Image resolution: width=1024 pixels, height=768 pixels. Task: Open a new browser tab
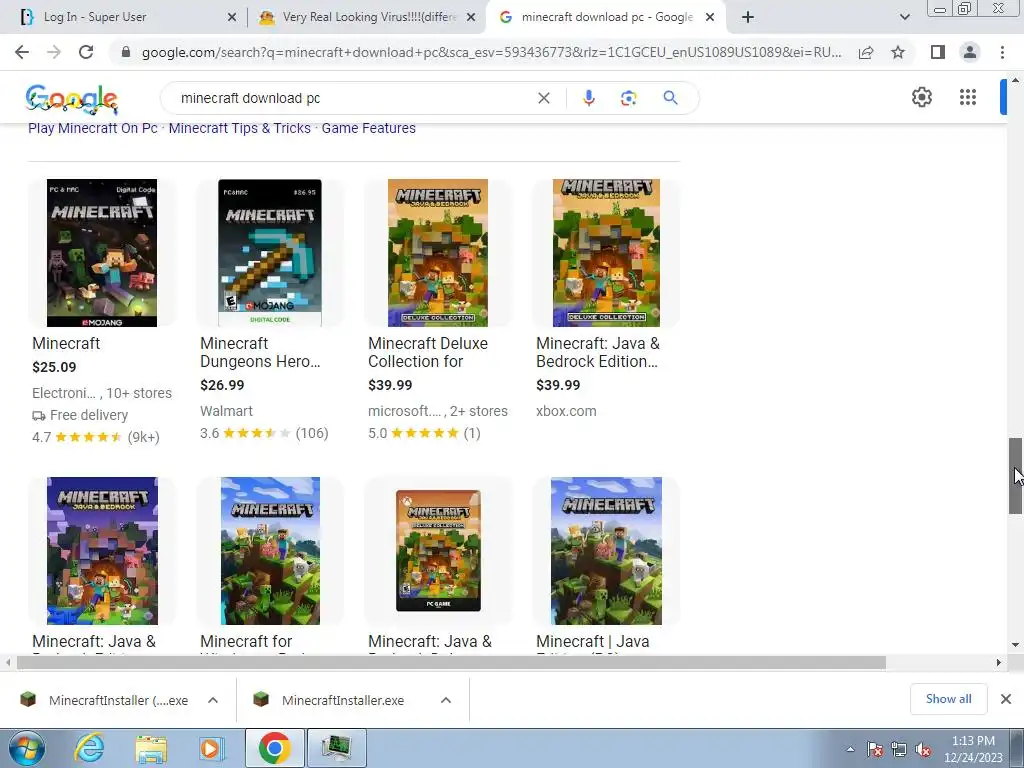coord(748,17)
